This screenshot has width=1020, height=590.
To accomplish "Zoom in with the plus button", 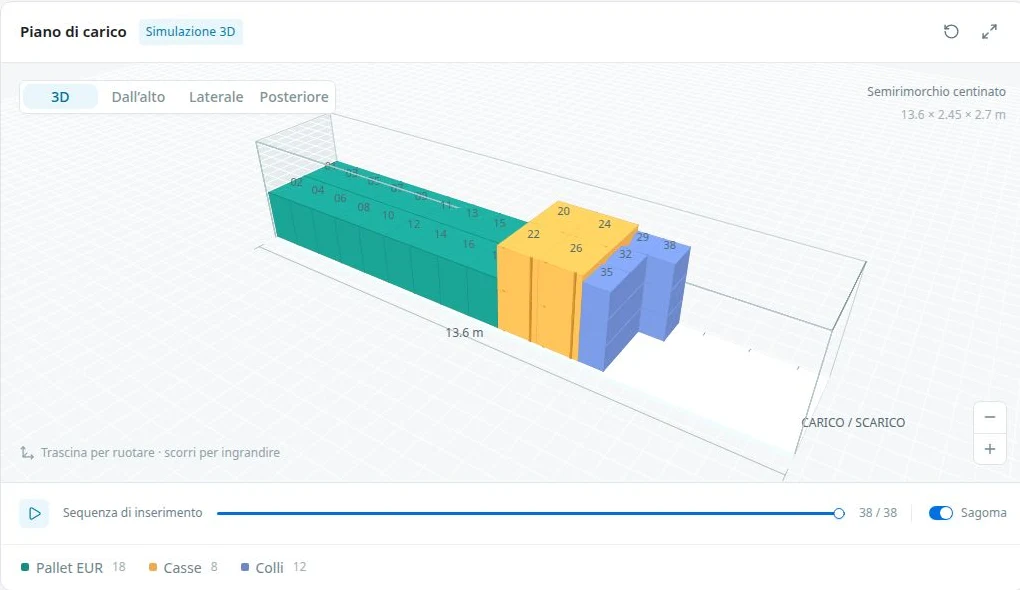I will click(989, 449).
